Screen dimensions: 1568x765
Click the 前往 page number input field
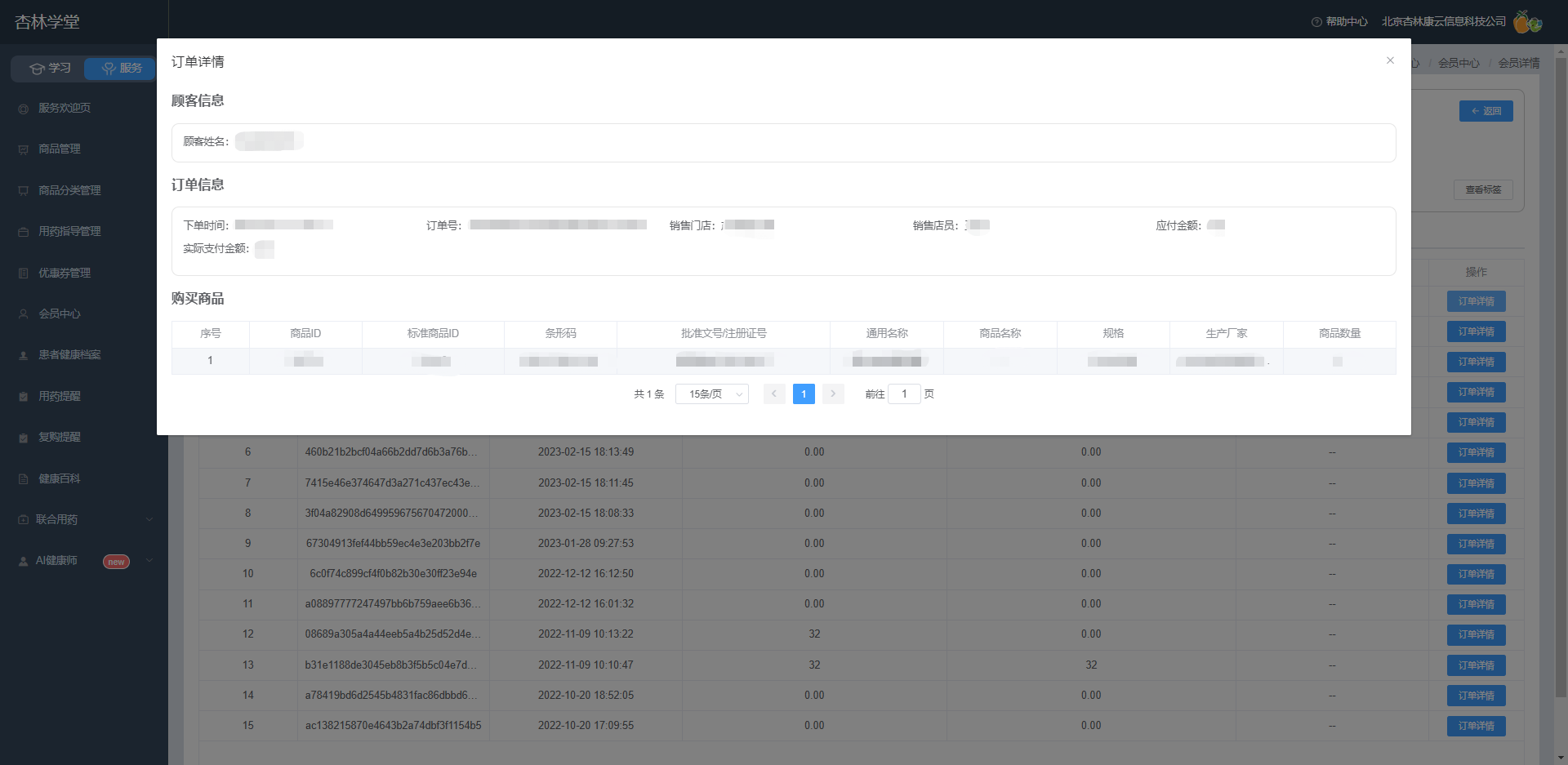[x=904, y=394]
